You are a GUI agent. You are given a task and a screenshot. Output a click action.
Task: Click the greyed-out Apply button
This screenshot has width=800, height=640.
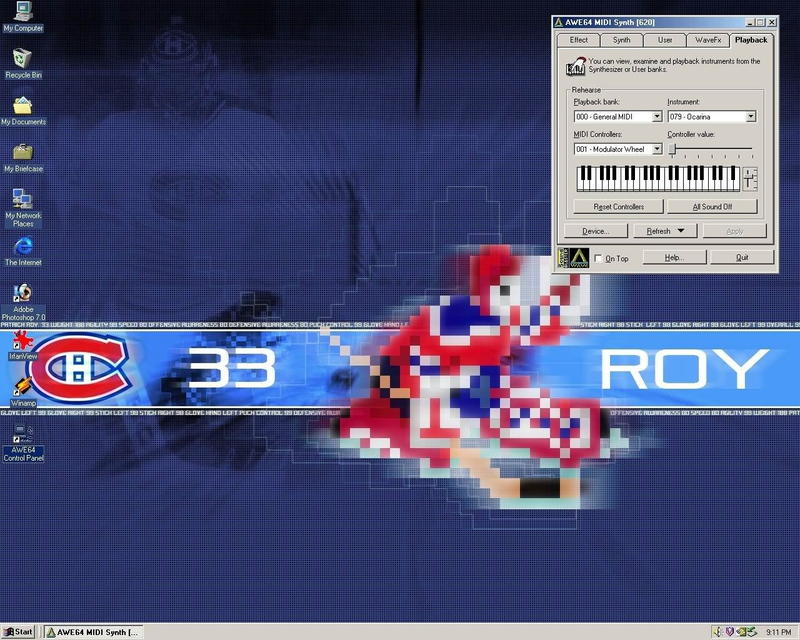click(x=735, y=231)
